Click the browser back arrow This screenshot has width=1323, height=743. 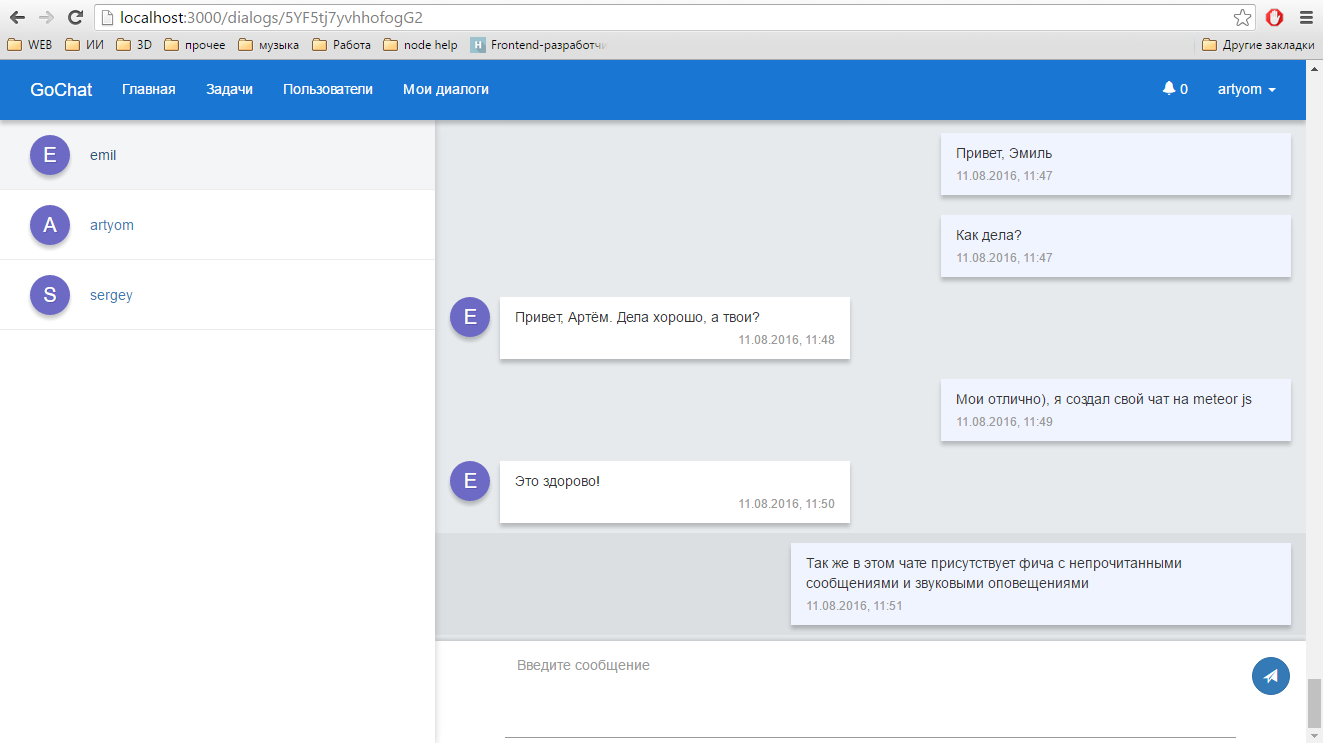tap(17, 17)
